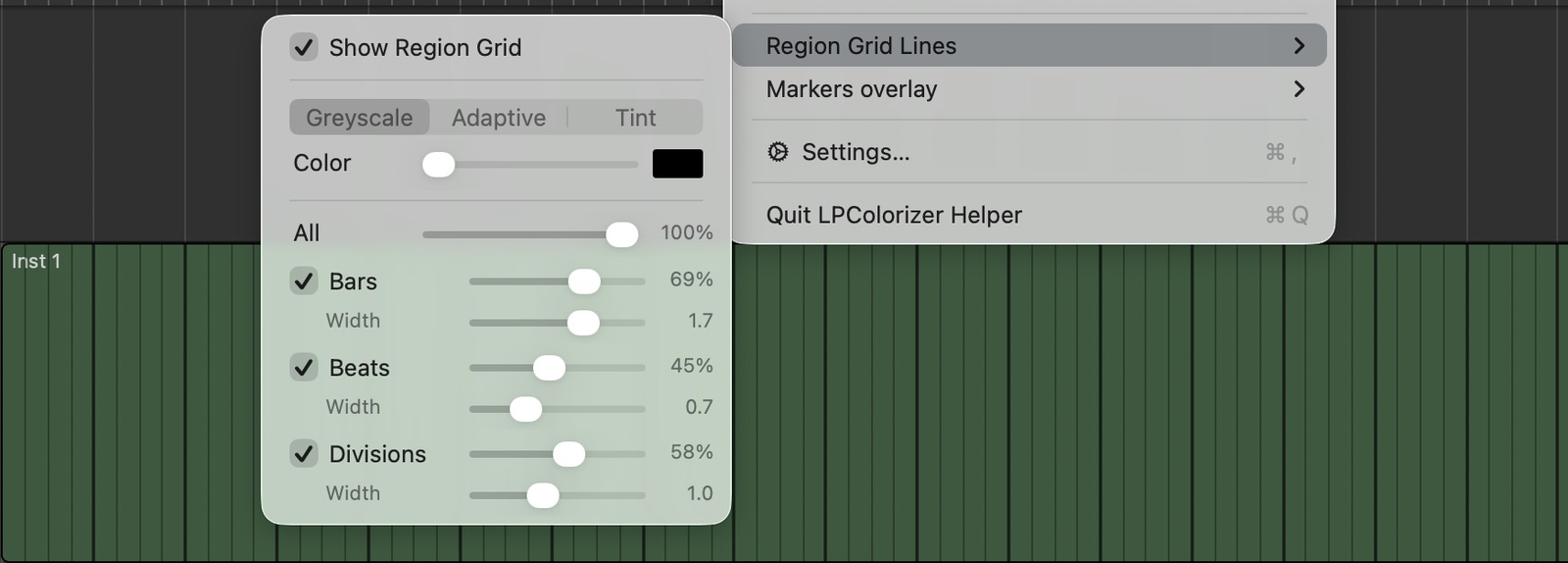Image resolution: width=1568 pixels, height=563 pixels.
Task: Toggle the Beats checkbox off
Action: (304, 368)
